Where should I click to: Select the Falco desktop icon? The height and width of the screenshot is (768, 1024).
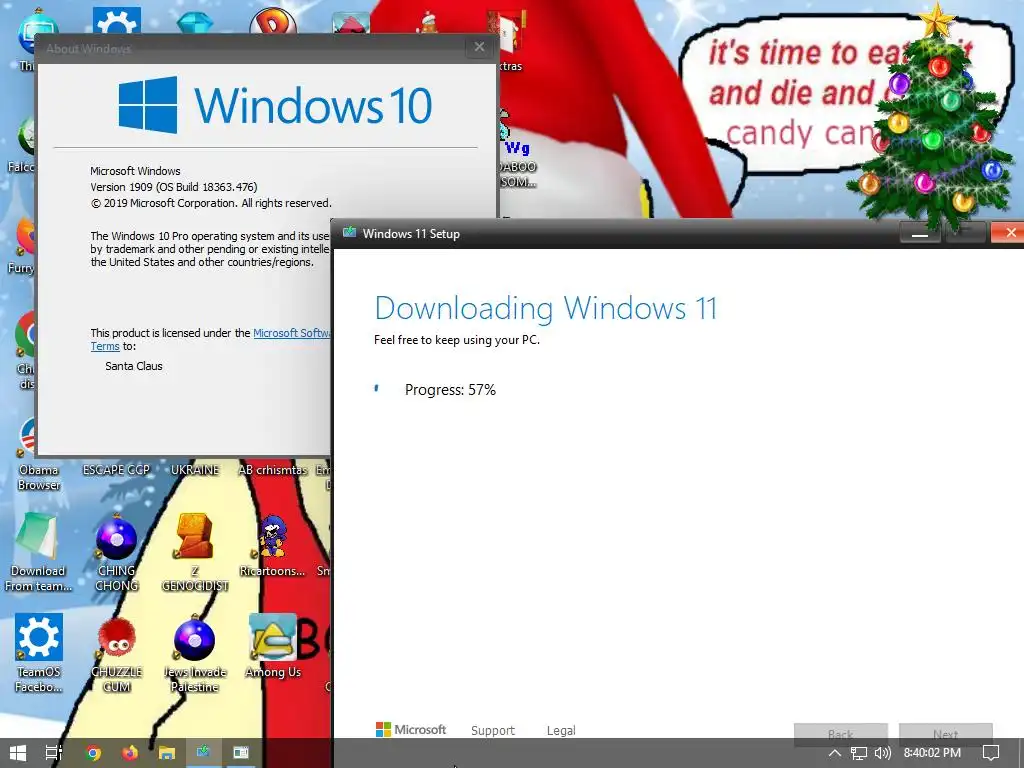pyautogui.click(x=22, y=145)
